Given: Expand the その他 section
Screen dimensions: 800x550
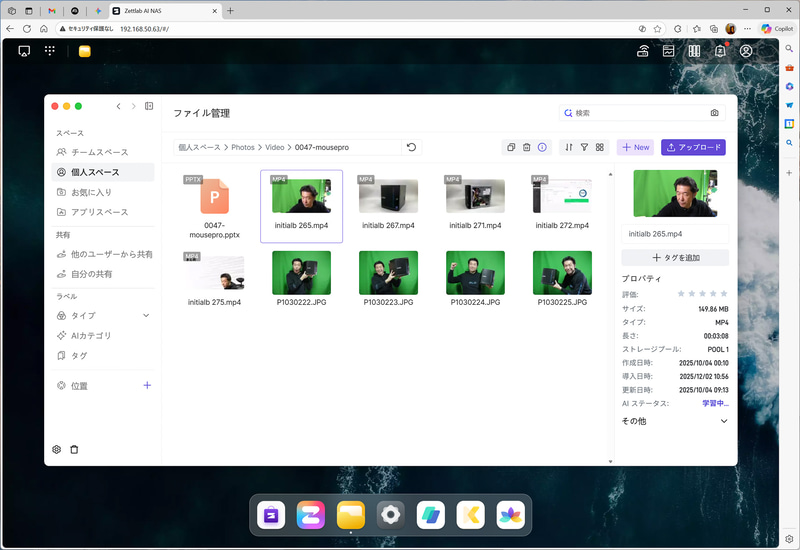Looking at the screenshot, I should (723, 421).
